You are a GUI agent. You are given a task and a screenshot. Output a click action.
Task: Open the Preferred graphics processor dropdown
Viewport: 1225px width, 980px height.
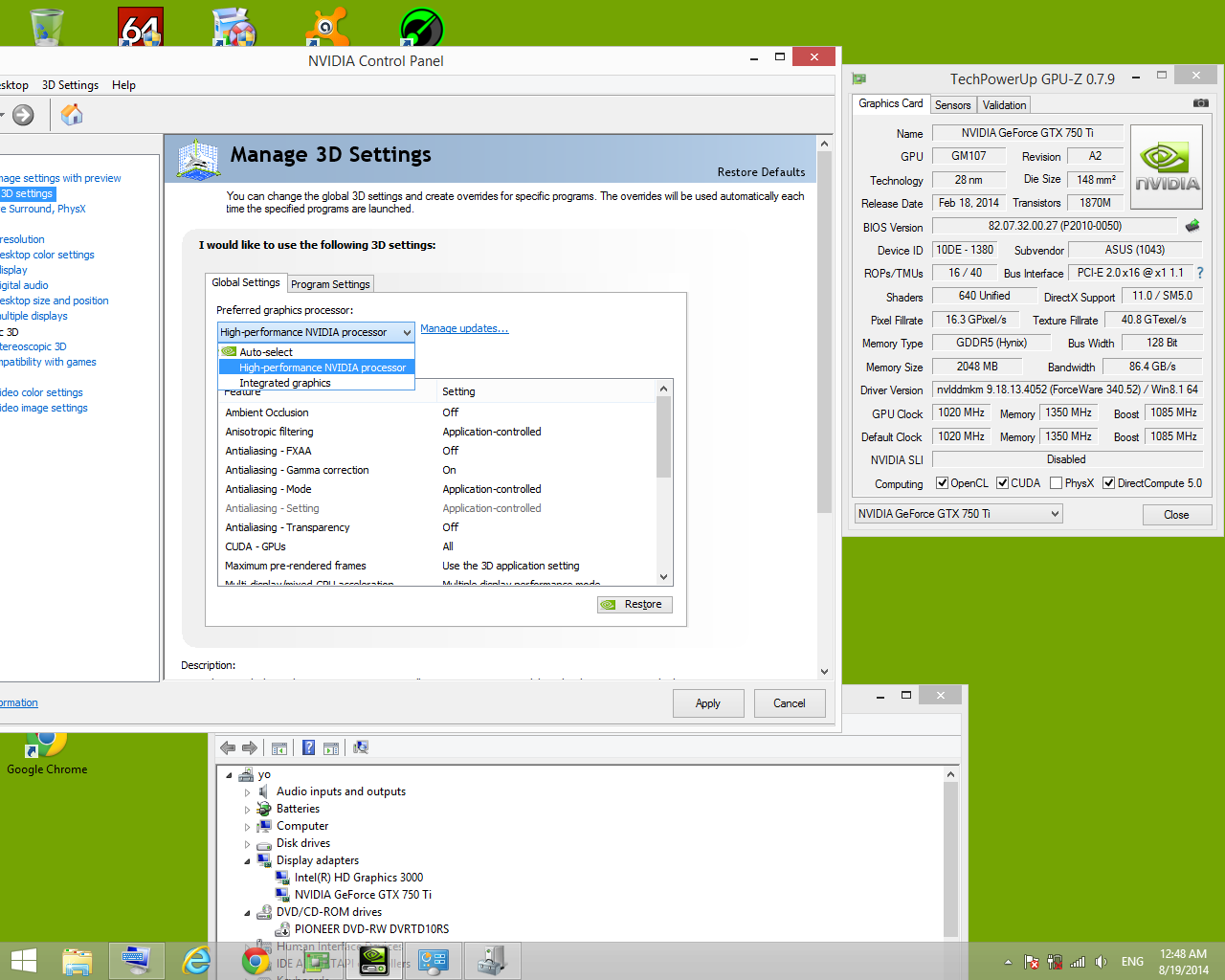point(317,332)
